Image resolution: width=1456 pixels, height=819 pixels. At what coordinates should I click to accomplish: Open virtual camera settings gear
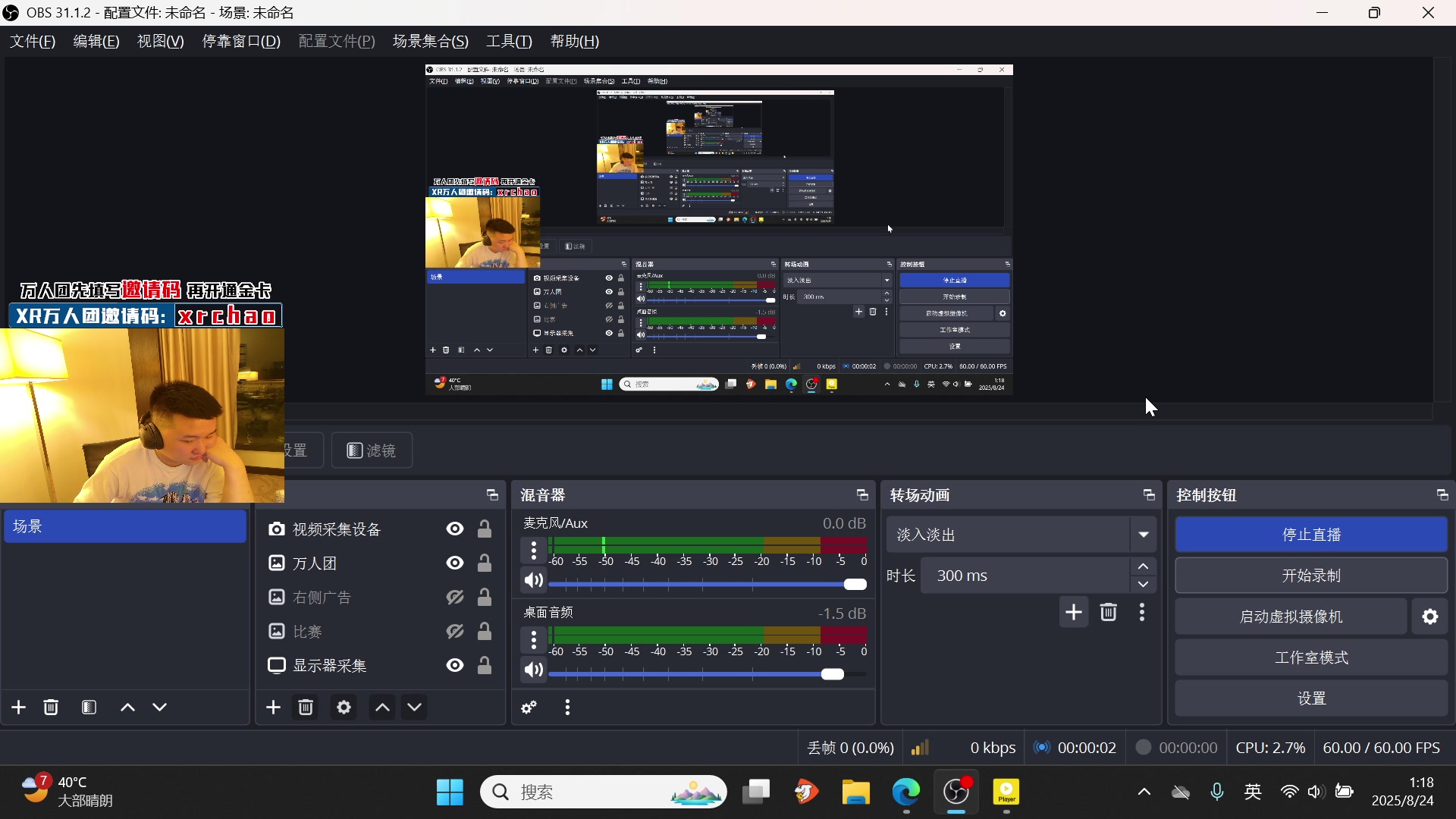(1430, 617)
